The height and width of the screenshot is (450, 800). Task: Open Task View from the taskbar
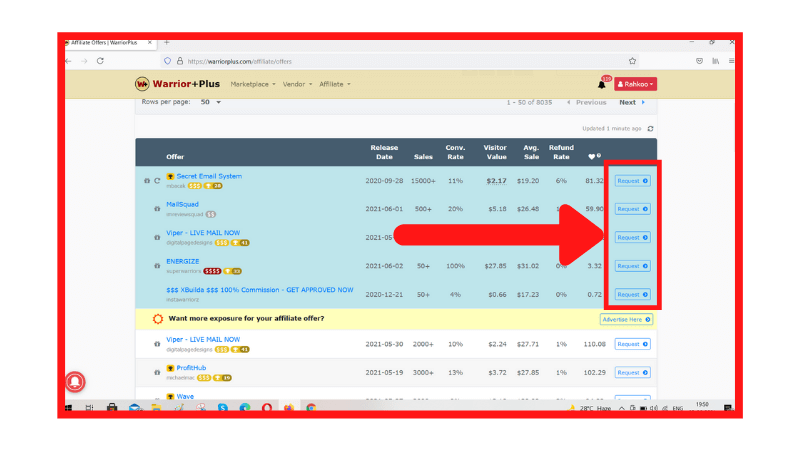(x=89, y=408)
